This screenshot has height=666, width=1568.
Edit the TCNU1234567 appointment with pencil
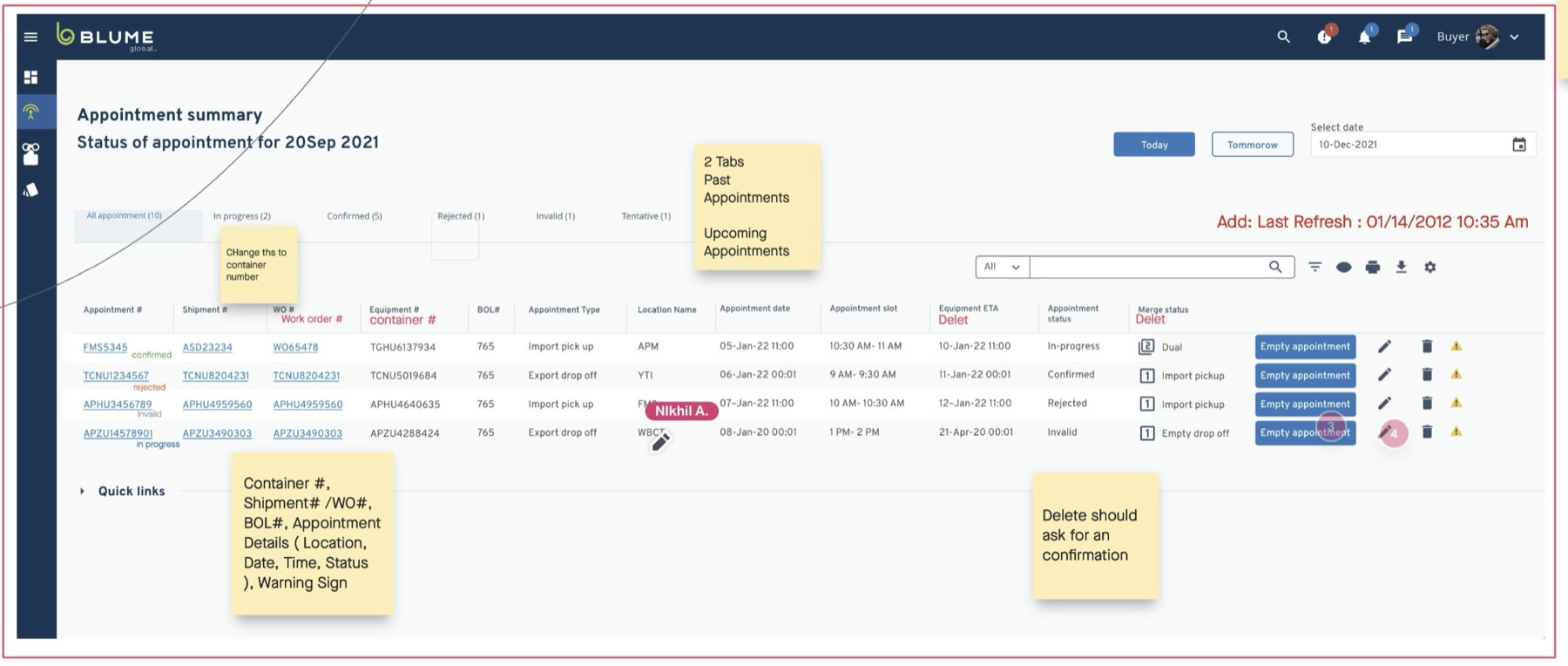1384,375
